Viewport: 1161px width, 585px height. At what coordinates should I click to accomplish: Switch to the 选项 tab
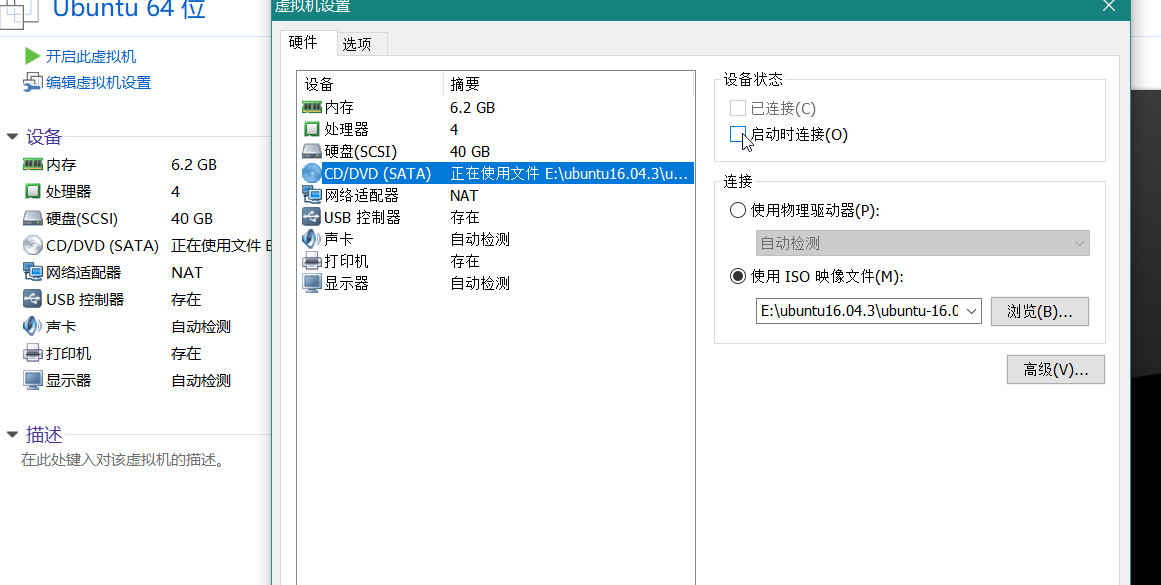point(359,43)
